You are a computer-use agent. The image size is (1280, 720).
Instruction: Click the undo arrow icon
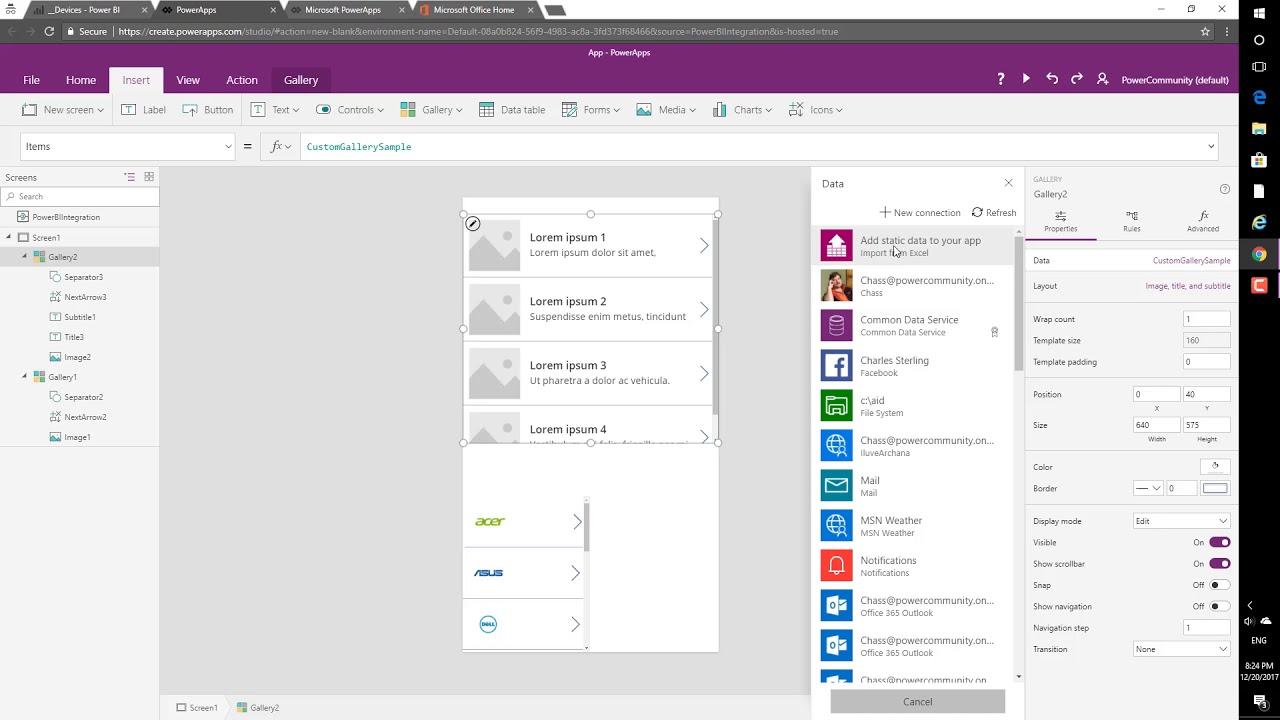point(1052,79)
